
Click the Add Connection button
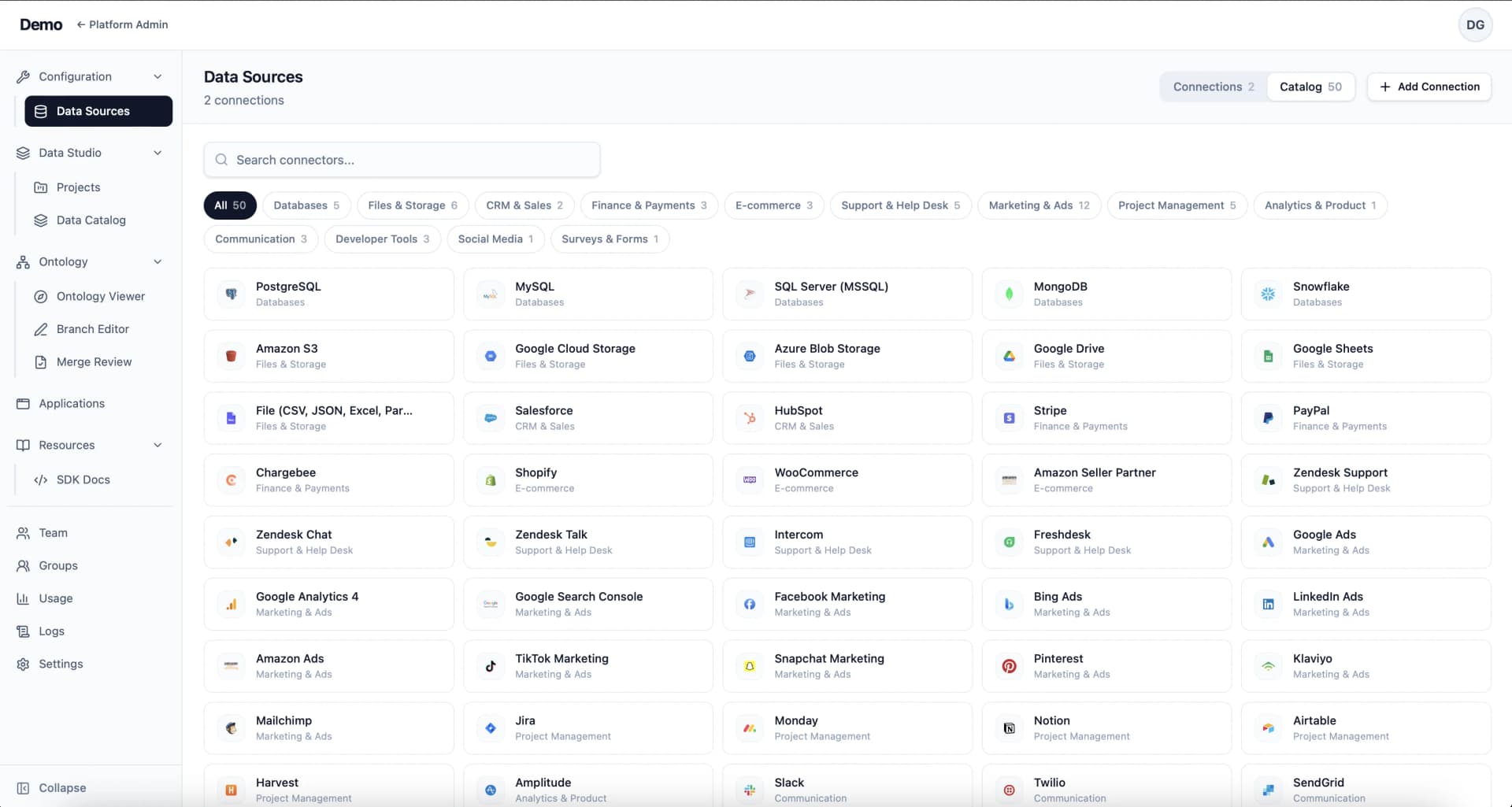tap(1429, 87)
